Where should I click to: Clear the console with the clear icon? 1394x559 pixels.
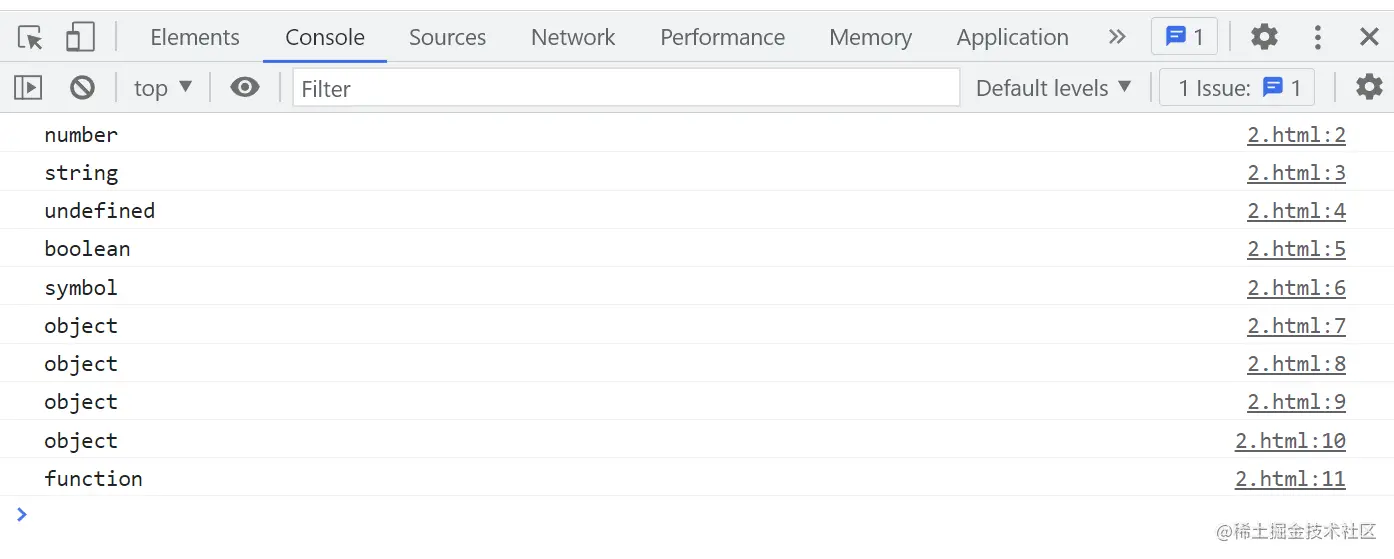pyautogui.click(x=82, y=88)
